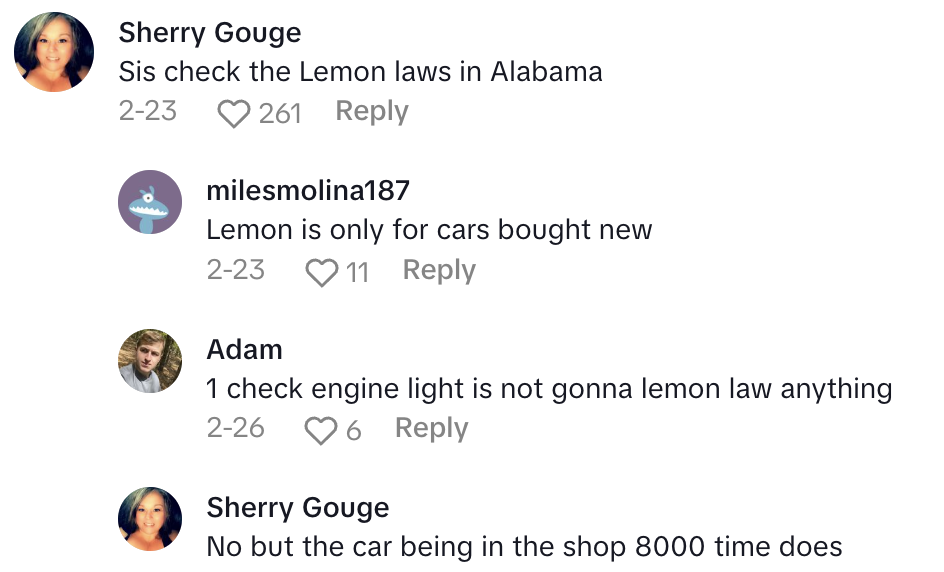Click the comment about 8000 times in shop
The image size is (944, 572).
click(524, 547)
